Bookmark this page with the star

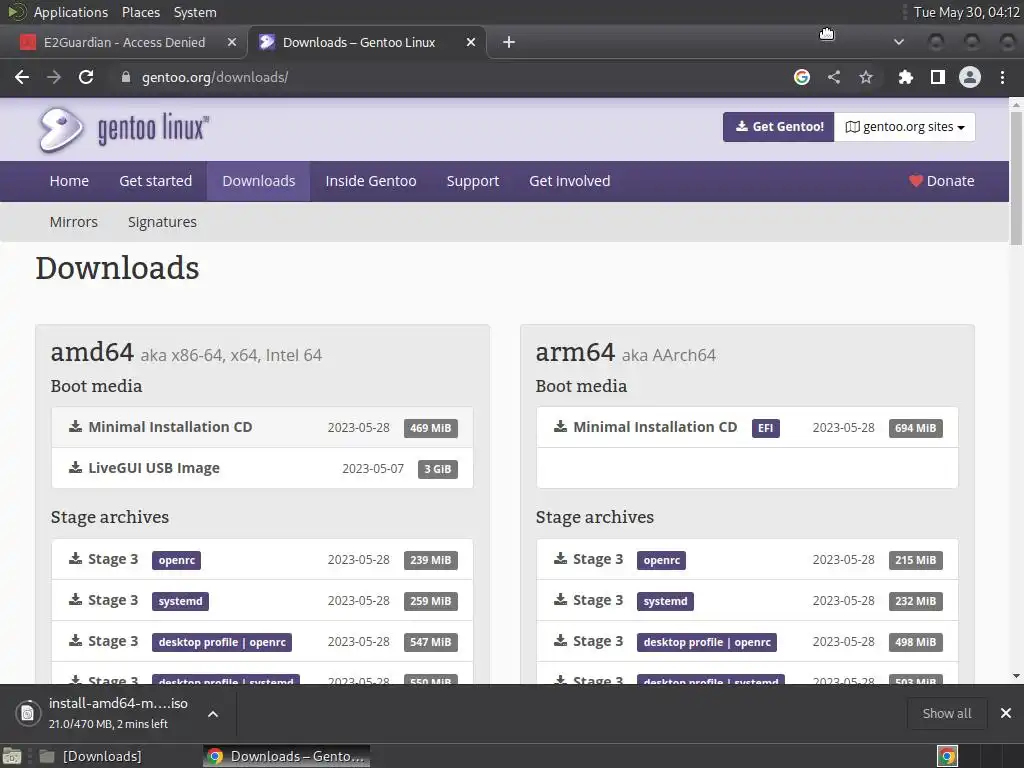(x=866, y=77)
